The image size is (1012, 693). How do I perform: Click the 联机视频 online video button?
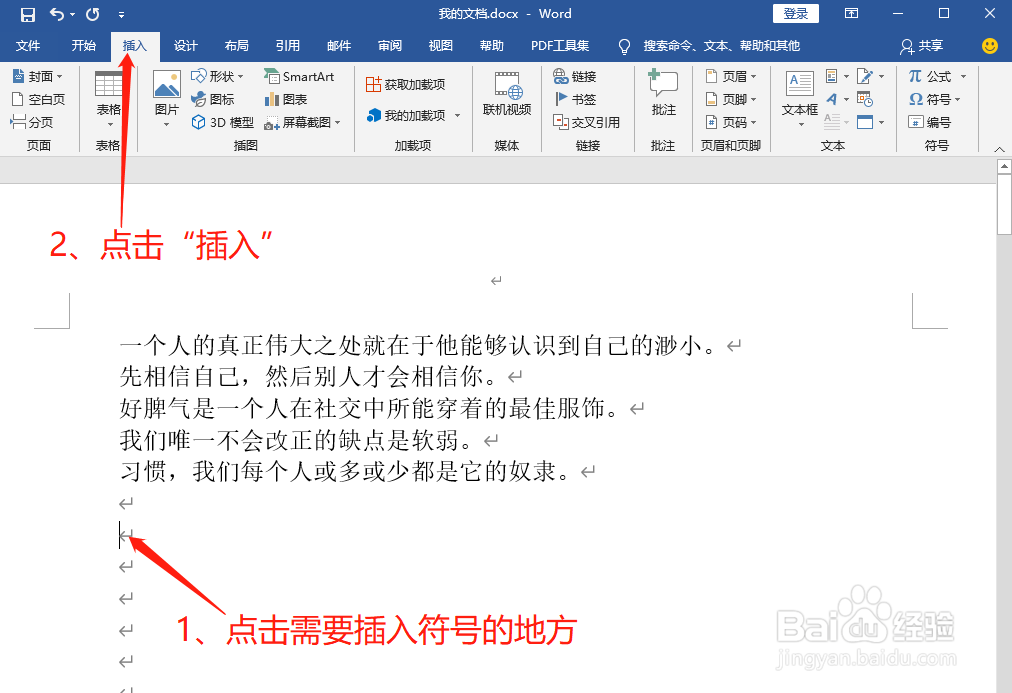(x=507, y=94)
